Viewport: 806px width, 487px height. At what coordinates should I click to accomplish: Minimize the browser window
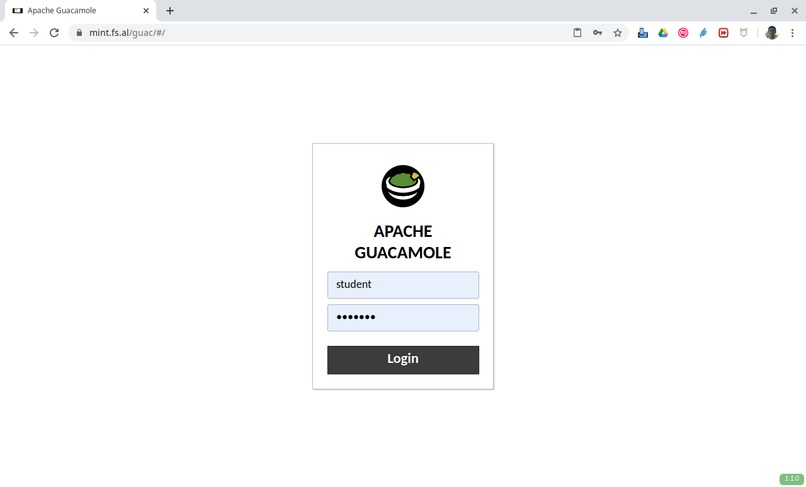click(754, 11)
